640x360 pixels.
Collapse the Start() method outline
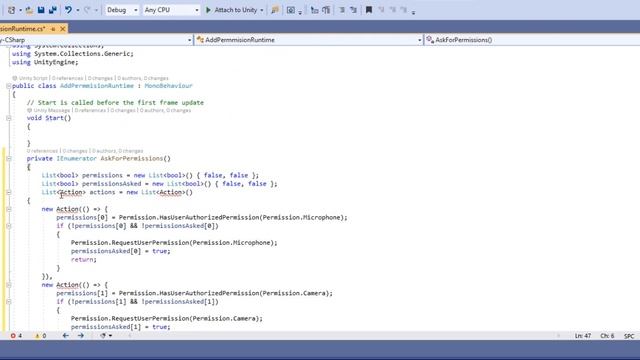pos(9,118)
